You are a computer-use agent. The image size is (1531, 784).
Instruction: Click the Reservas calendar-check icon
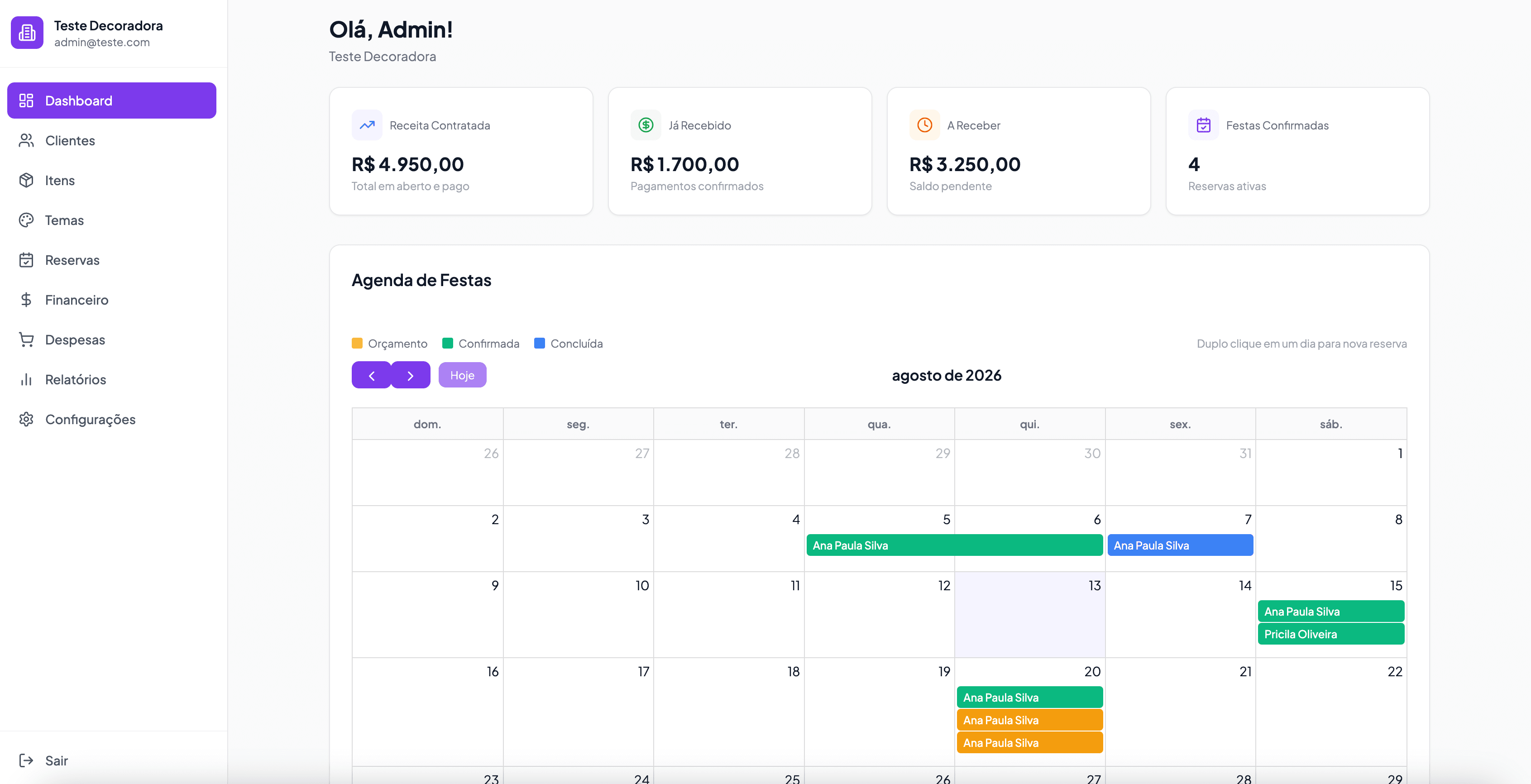click(x=26, y=260)
